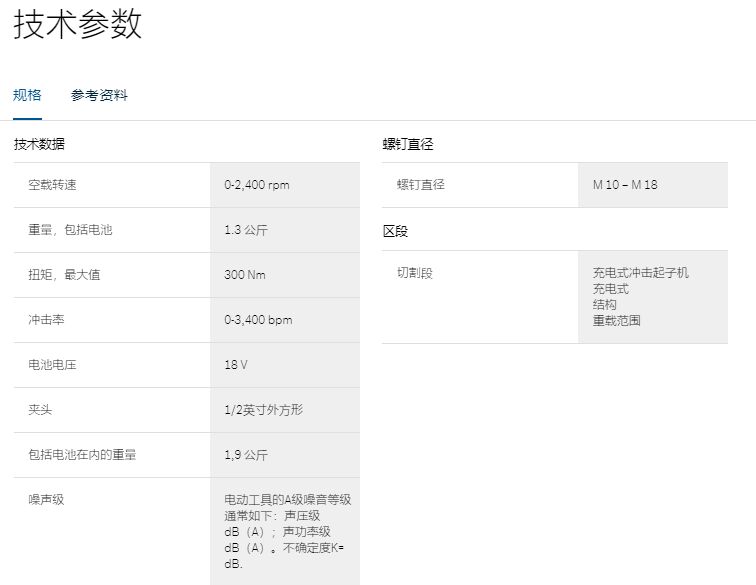Viewport: 756px width, 585px height.
Task: Select the M 10 – M 18 value
Action: pos(625,185)
